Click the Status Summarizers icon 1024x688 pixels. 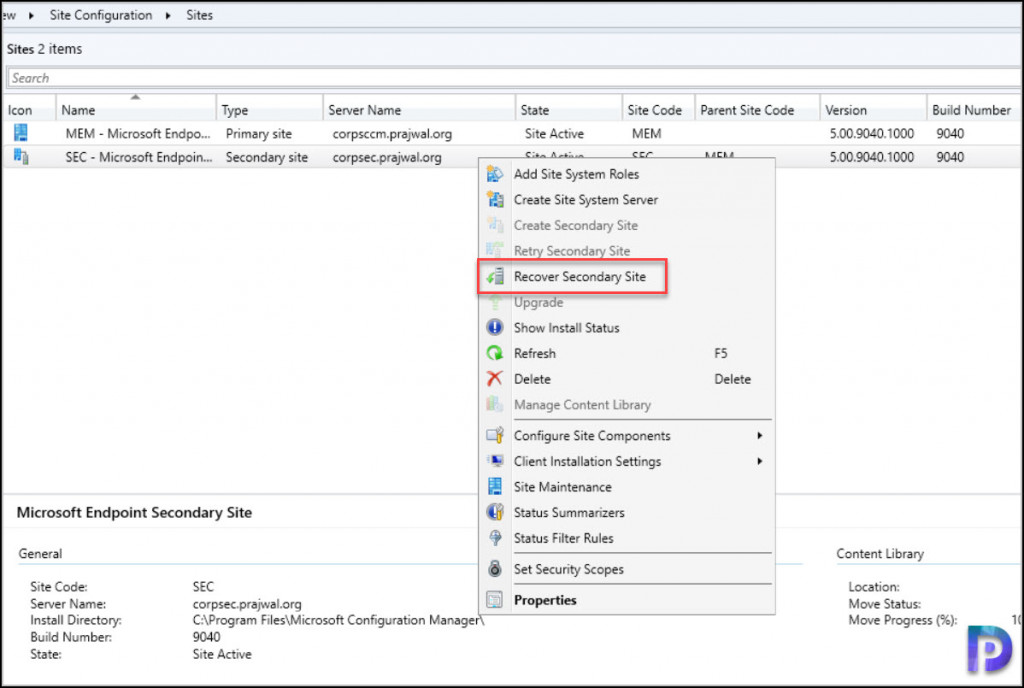tap(494, 512)
